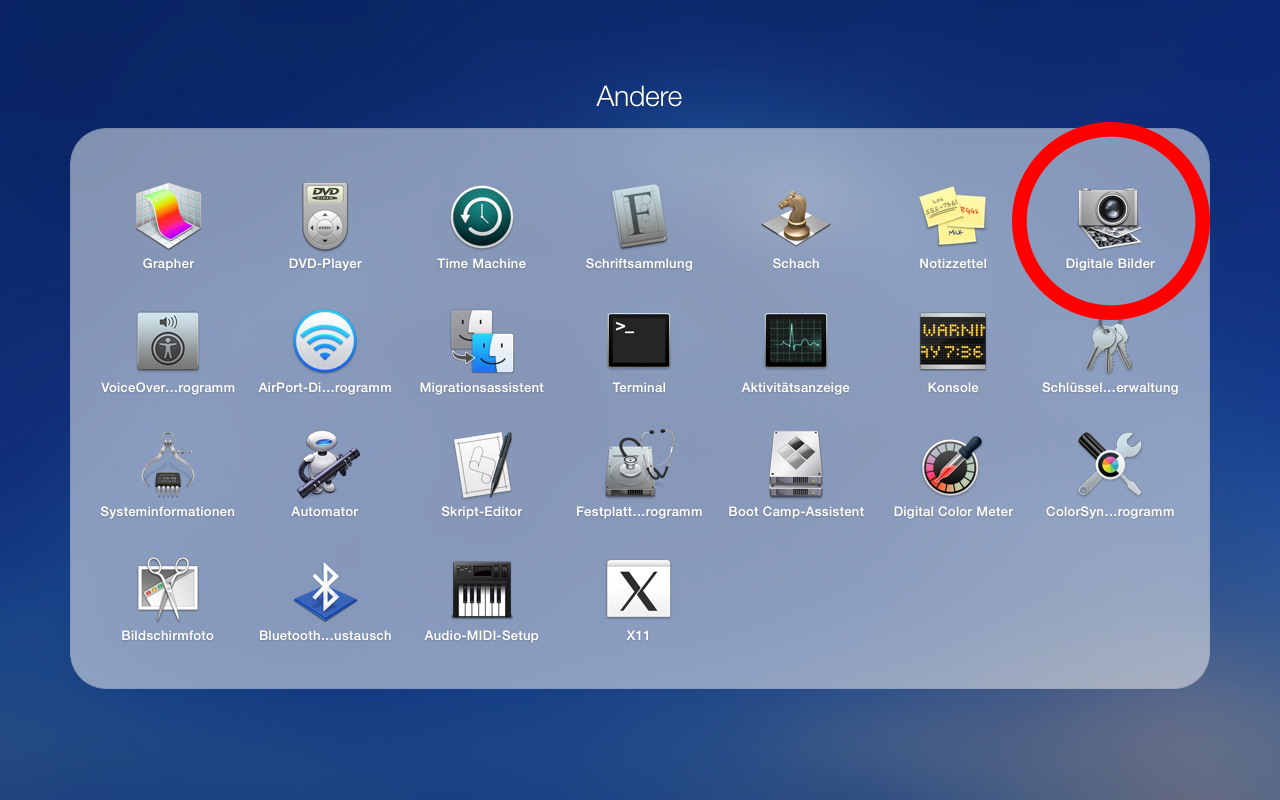1280x800 pixels.
Task: Launch Aktivitätsanzeige monitor
Action: (795, 341)
